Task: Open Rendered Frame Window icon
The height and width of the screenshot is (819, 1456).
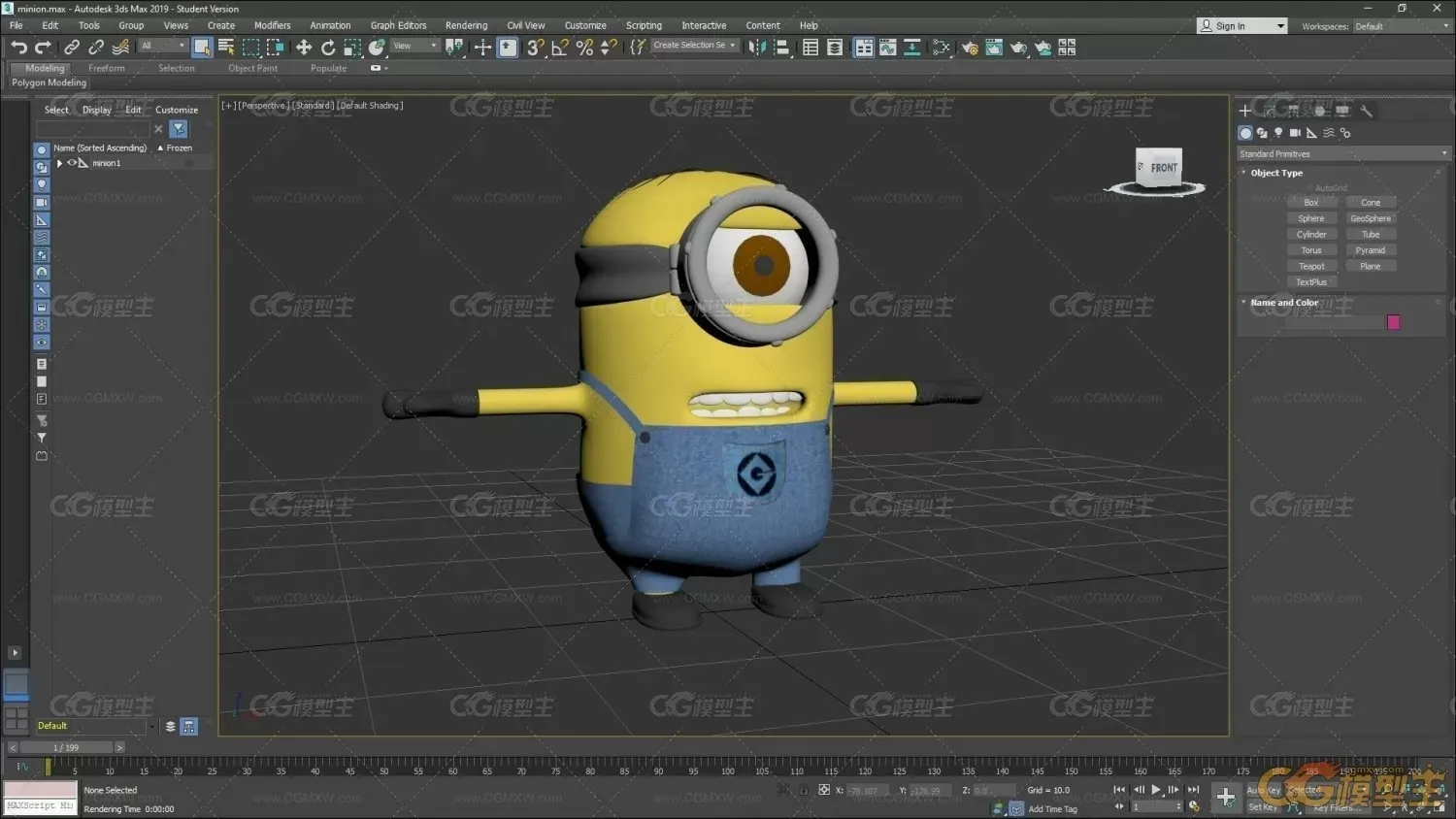Action: (x=994, y=48)
